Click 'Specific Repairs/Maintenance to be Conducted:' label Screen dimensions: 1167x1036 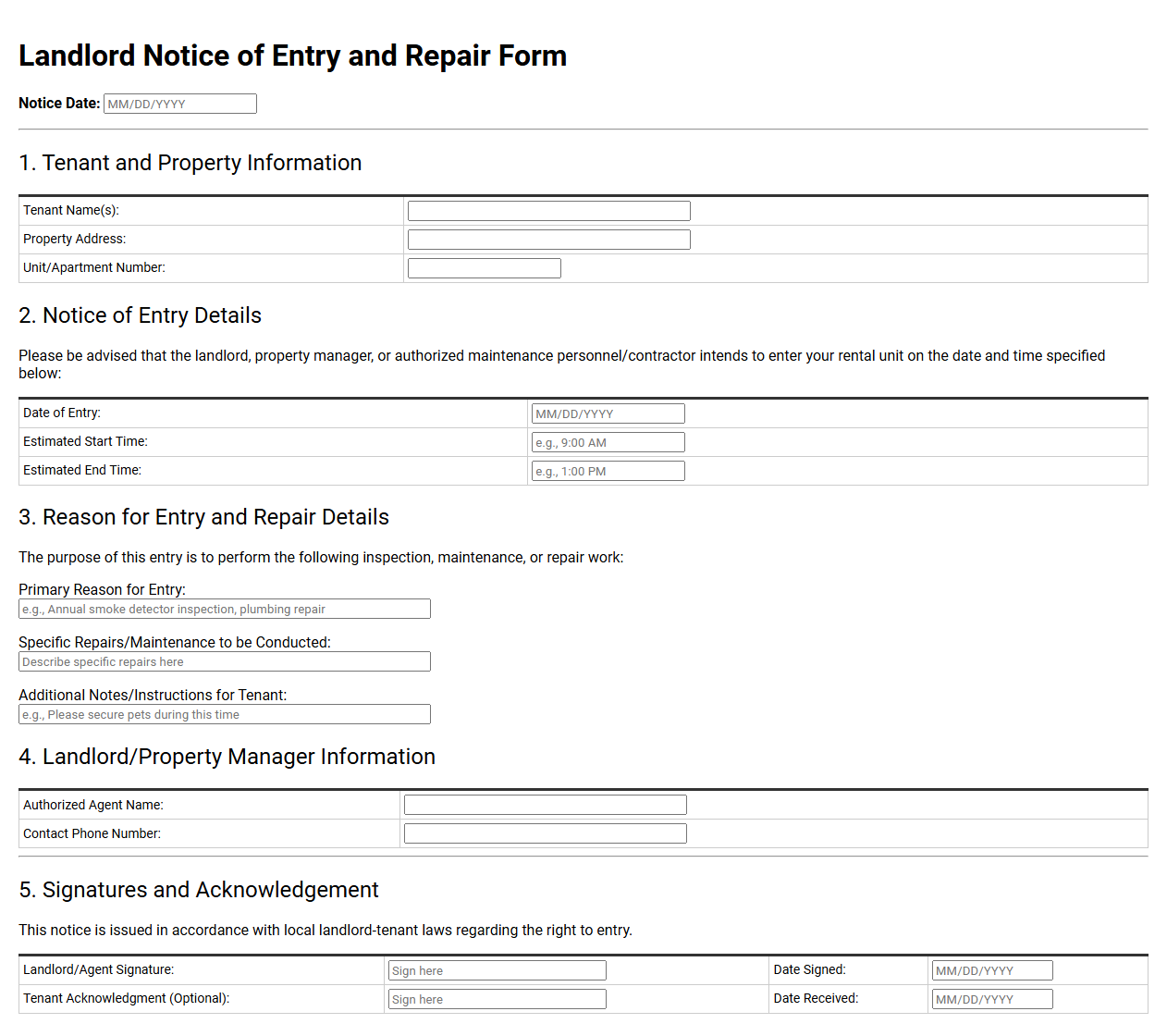(x=175, y=642)
